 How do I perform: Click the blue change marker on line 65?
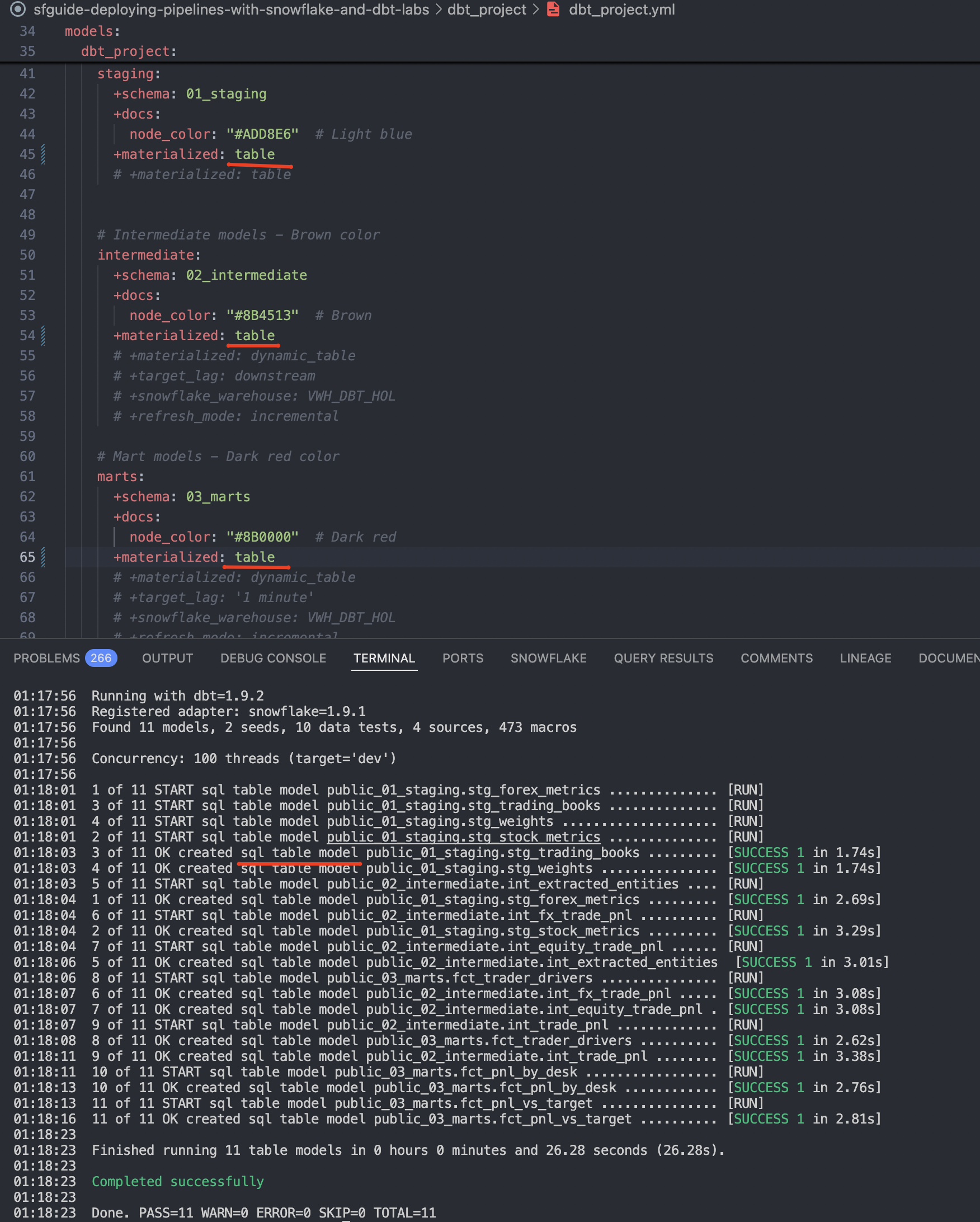[43, 557]
